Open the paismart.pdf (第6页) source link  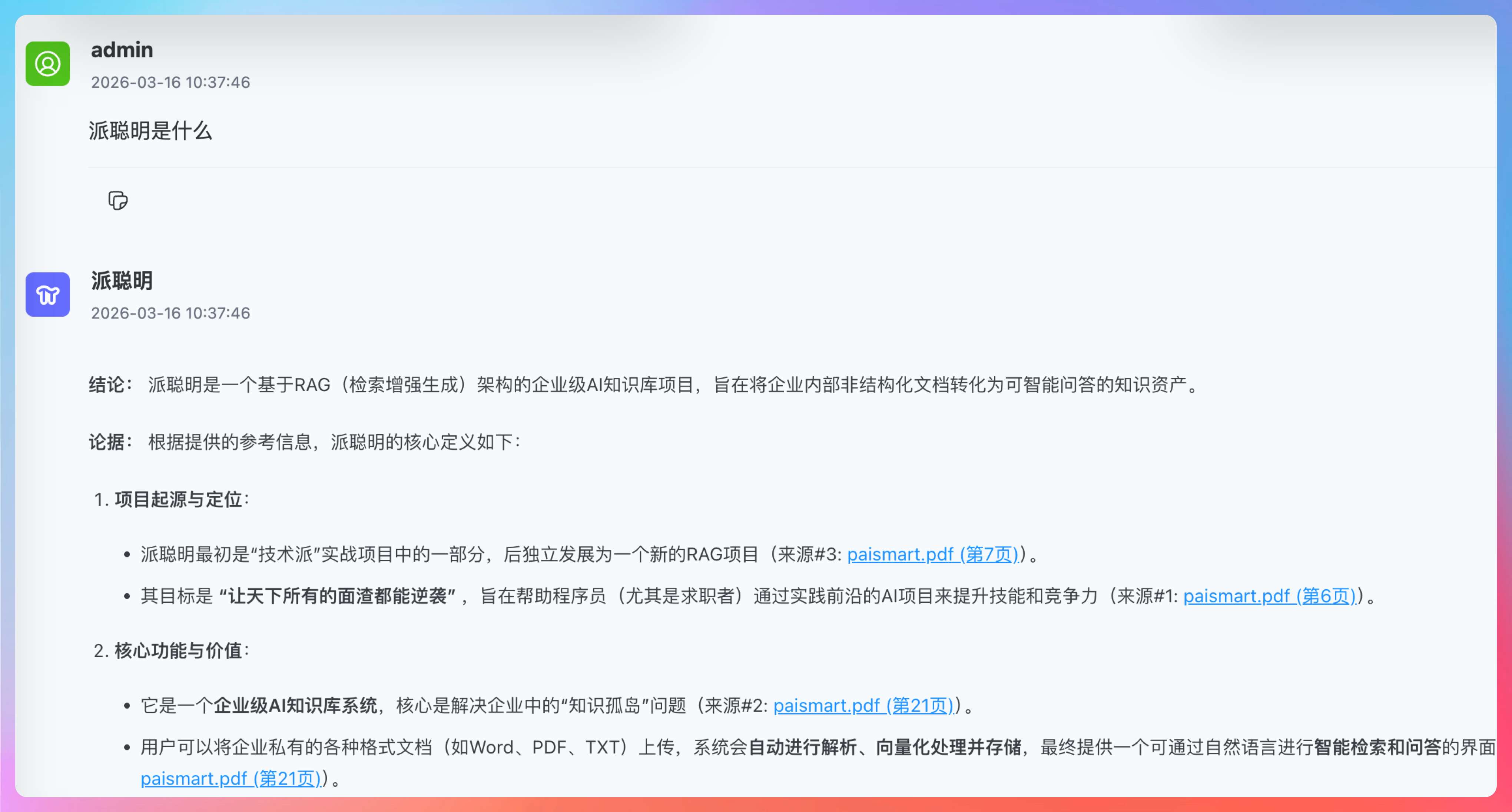click(1269, 596)
